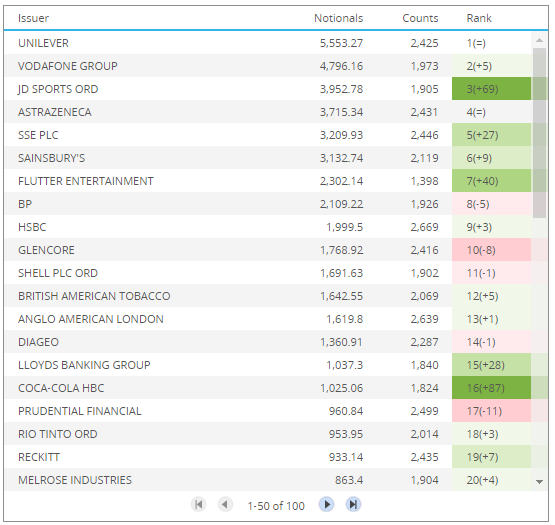This screenshot has width=555, height=525.
Task: Select the ANGLO AMERICAN LONDON issuer name
Action: tap(91, 319)
